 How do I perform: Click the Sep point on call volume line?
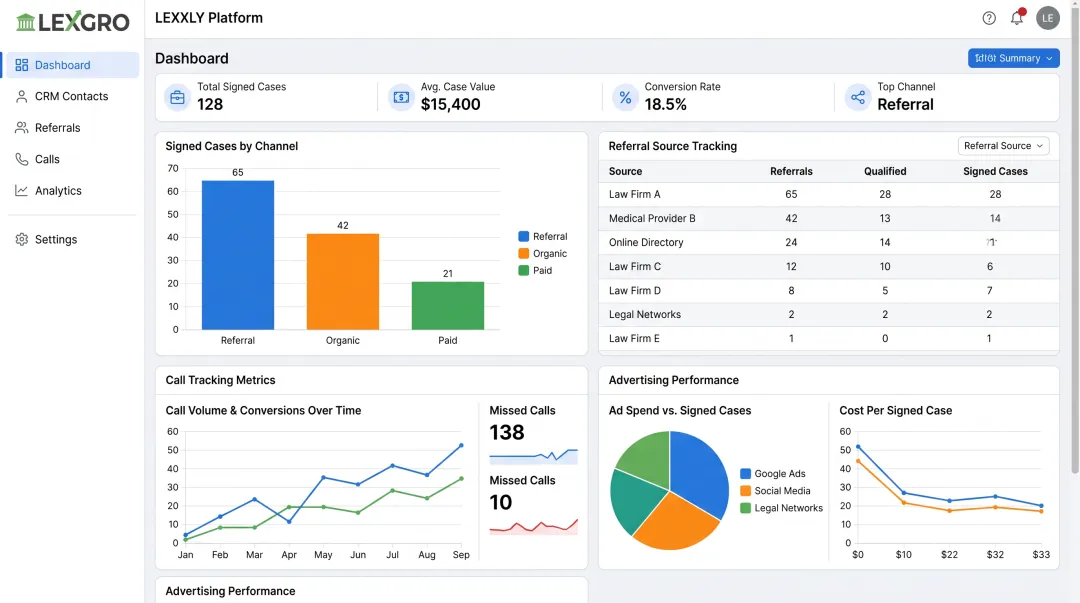tap(461, 446)
